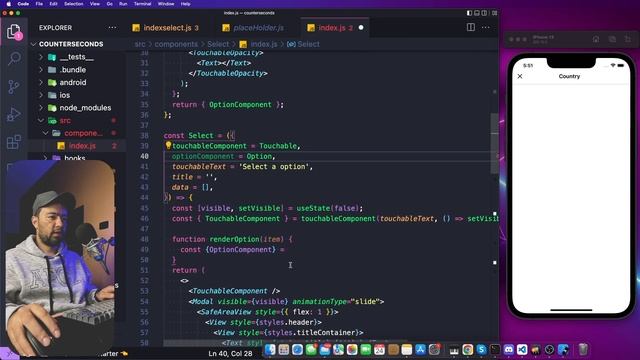
Task: Open System Preferences from the Dock
Action: (x=434, y=349)
